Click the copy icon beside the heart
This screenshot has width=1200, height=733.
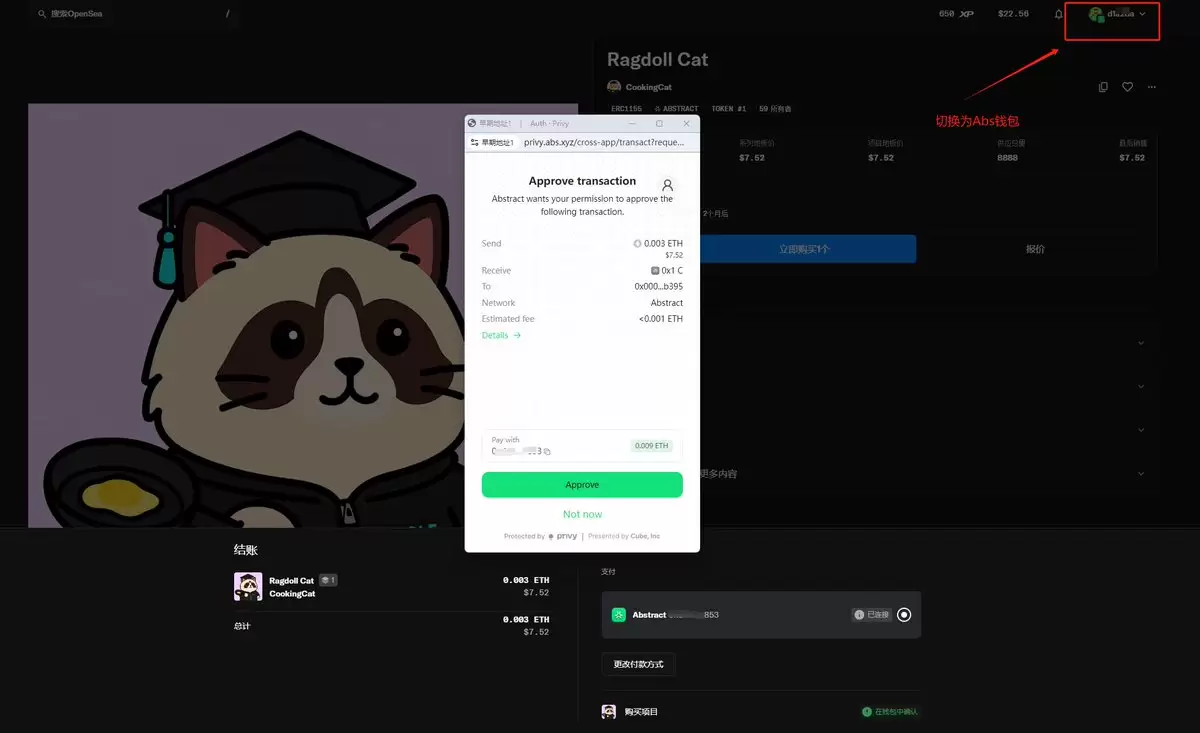(1103, 87)
